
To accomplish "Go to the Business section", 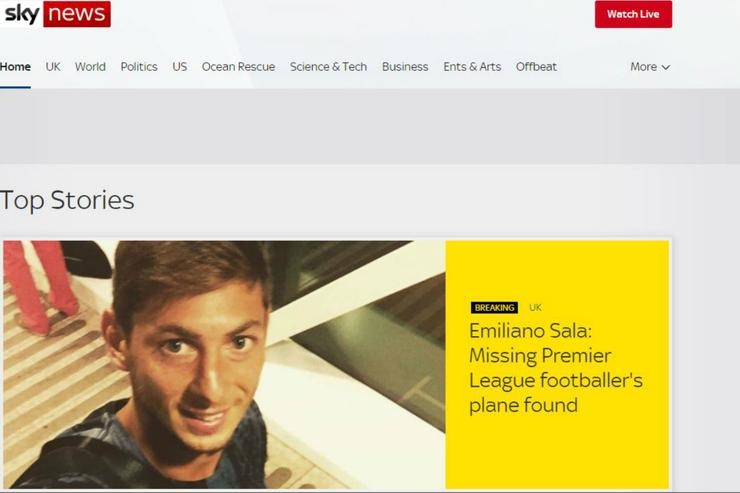I will (x=405, y=67).
